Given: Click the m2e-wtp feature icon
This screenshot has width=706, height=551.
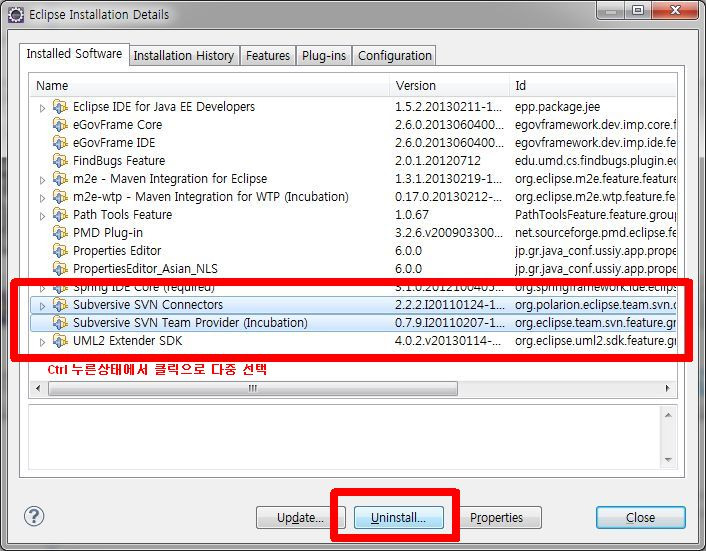Looking at the screenshot, I should tap(60, 197).
